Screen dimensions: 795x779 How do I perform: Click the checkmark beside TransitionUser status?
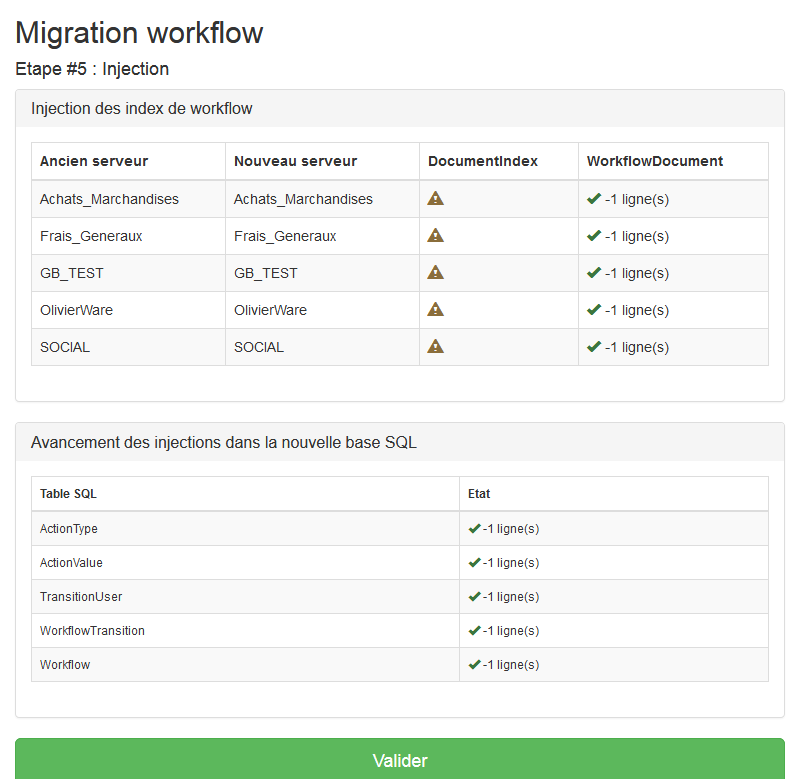tap(475, 597)
